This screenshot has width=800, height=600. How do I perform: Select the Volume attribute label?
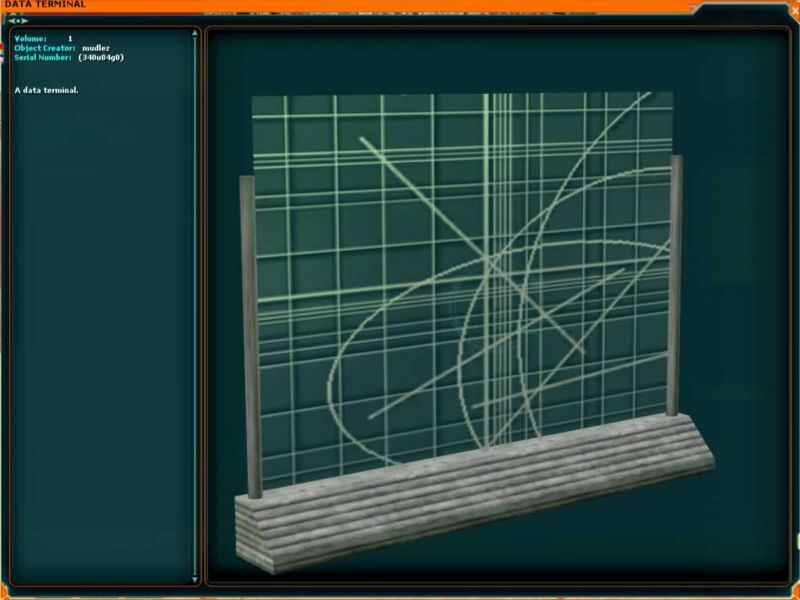pos(30,38)
